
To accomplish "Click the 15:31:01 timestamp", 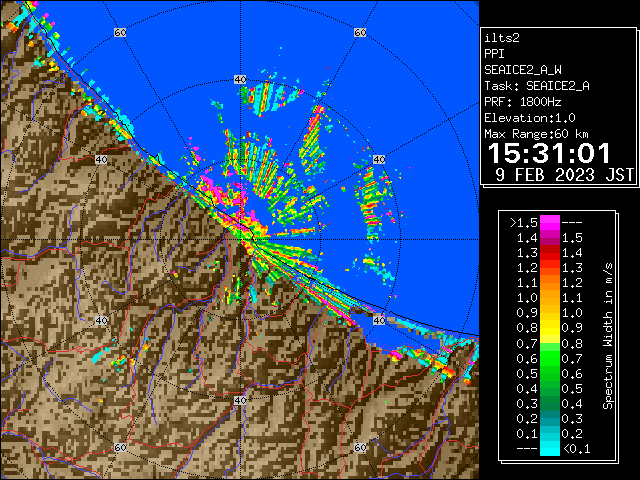I will point(549,153).
